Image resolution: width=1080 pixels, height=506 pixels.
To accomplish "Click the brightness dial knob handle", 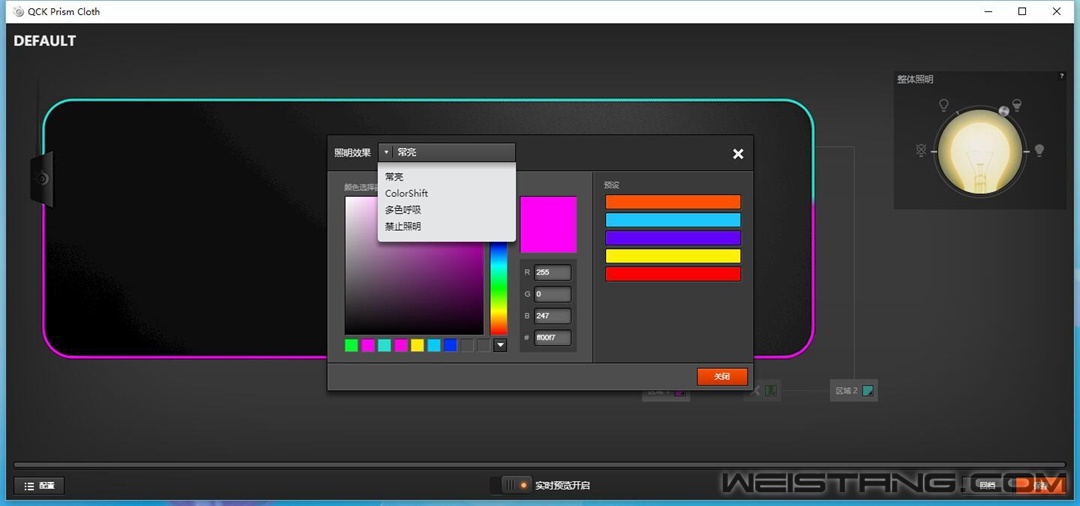I will point(1004,111).
